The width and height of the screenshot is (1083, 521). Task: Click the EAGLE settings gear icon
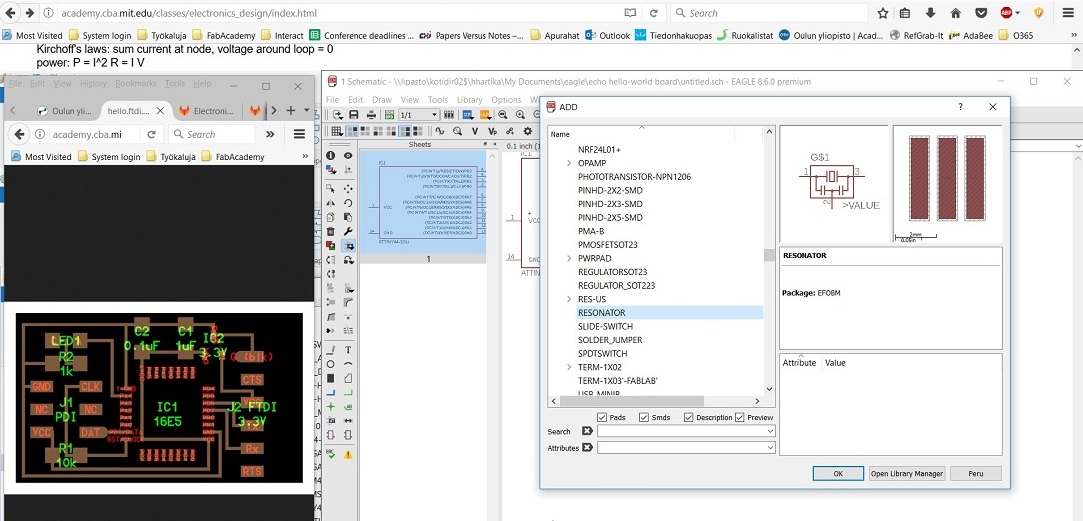(528, 131)
